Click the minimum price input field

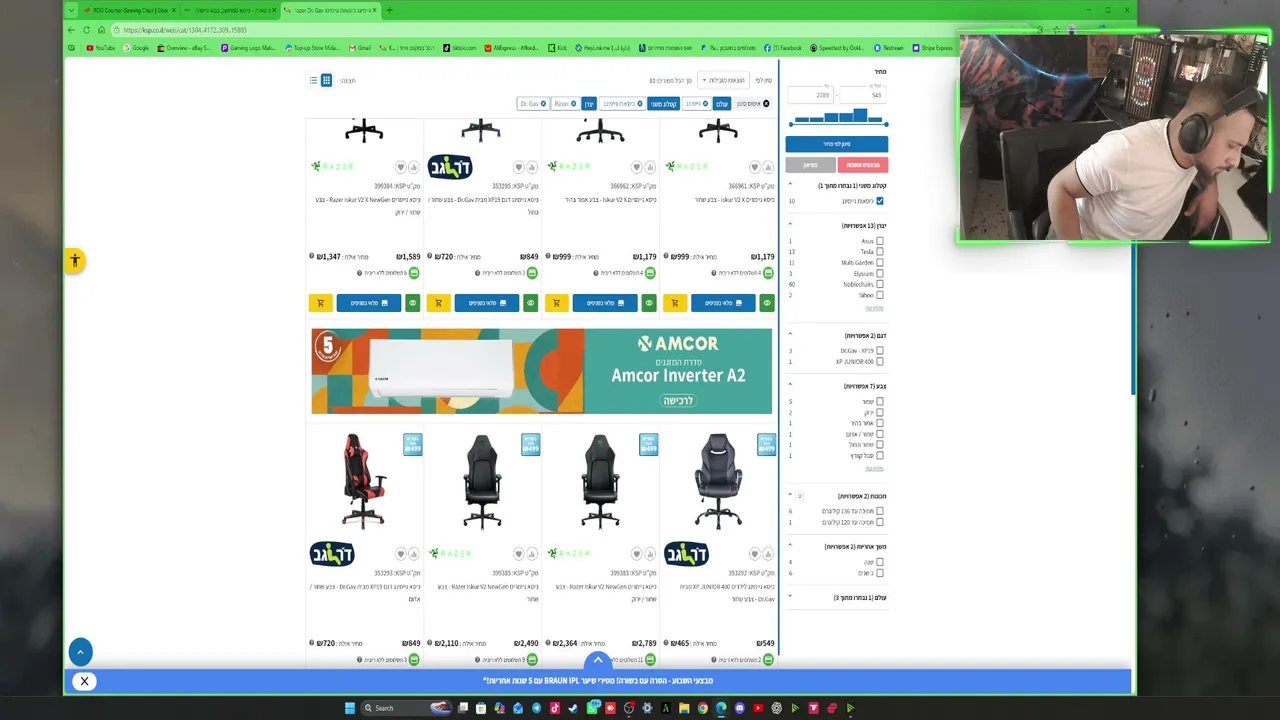click(862, 95)
